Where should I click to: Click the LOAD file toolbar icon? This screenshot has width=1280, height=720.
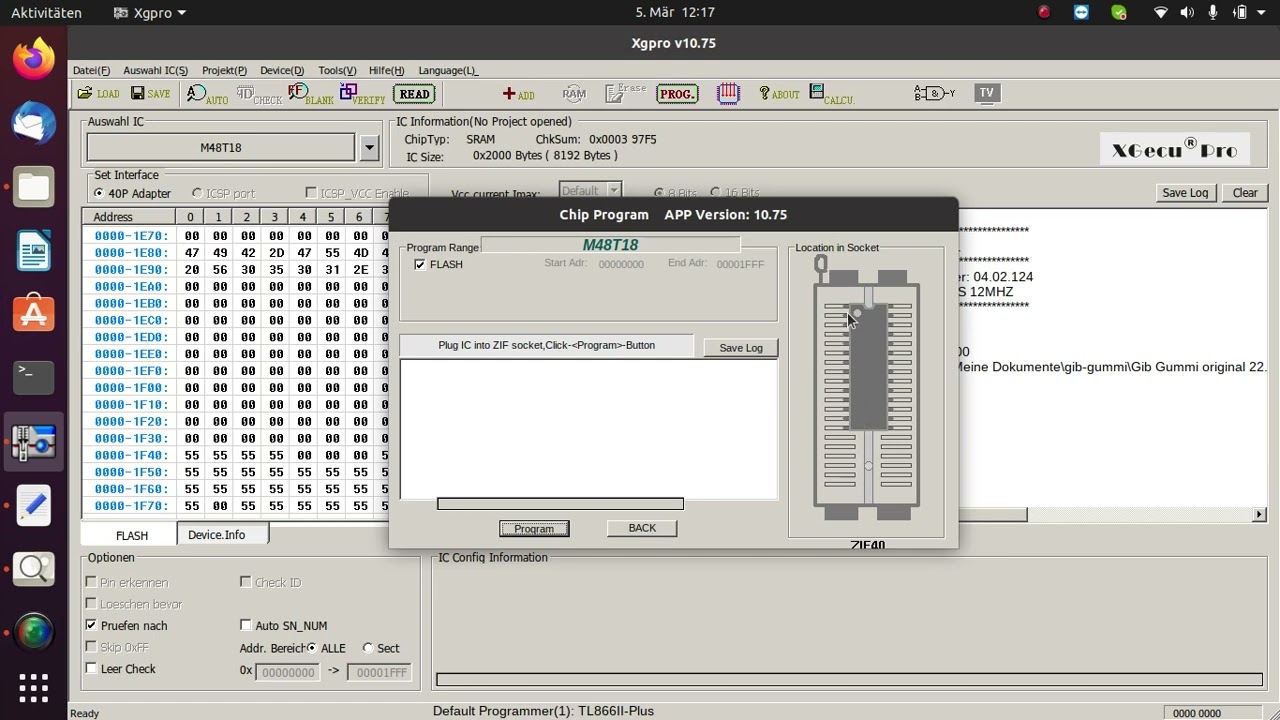pos(98,94)
